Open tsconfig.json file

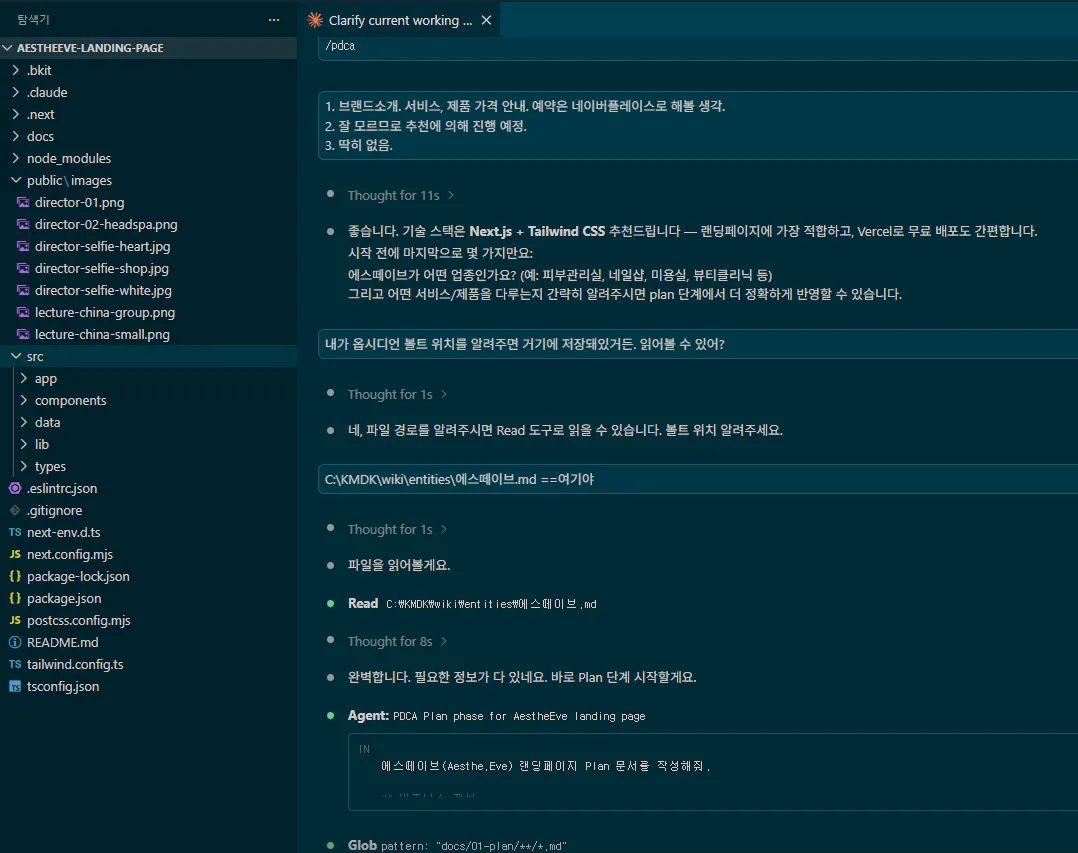point(63,686)
